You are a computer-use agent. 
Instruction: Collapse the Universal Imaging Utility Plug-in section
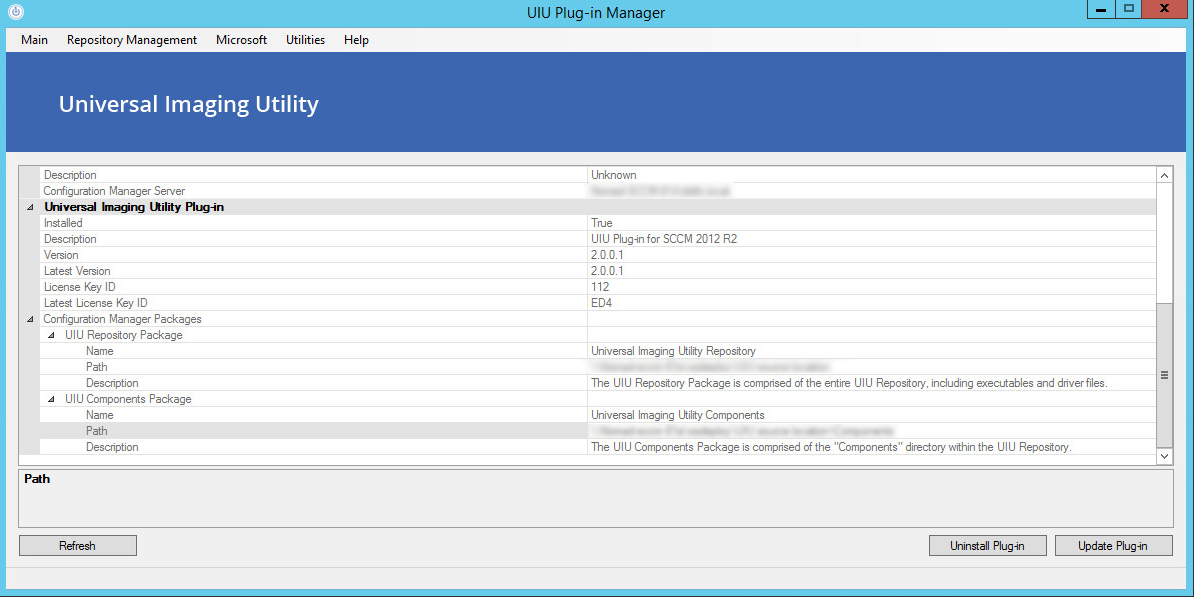click(28, 206)
